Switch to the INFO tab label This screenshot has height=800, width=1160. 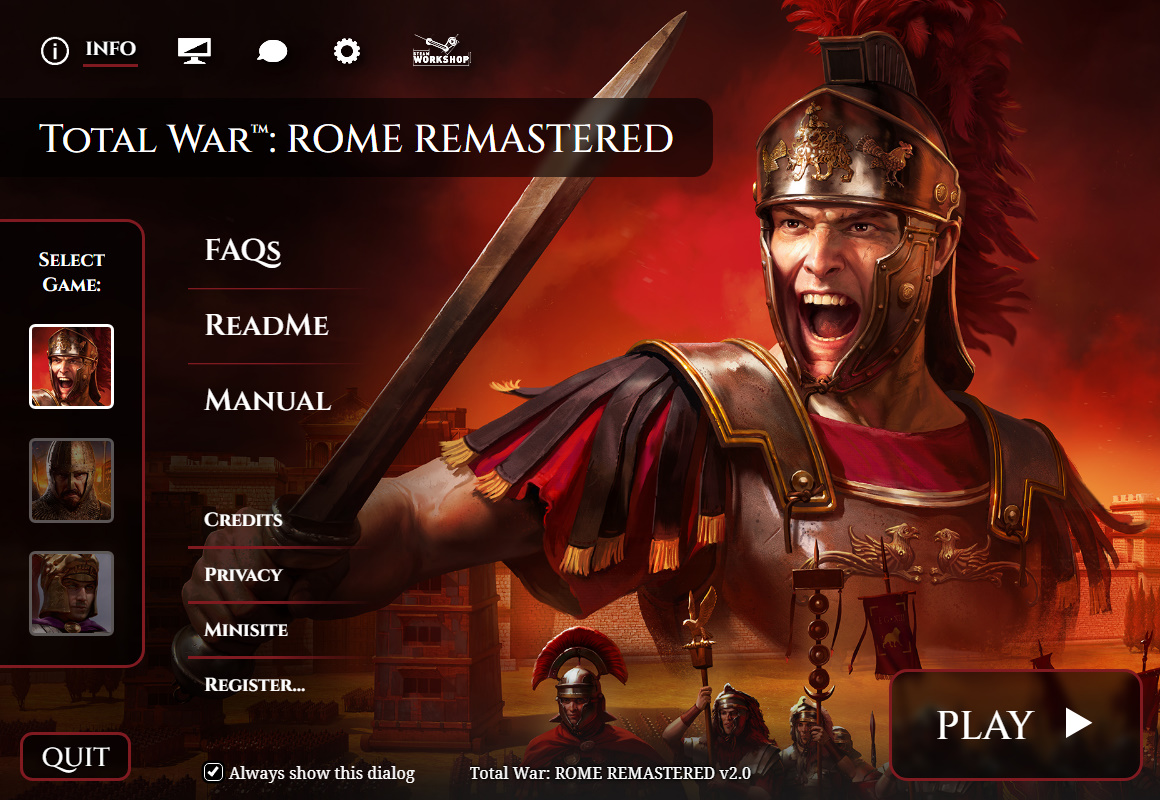tap(110, 49)
